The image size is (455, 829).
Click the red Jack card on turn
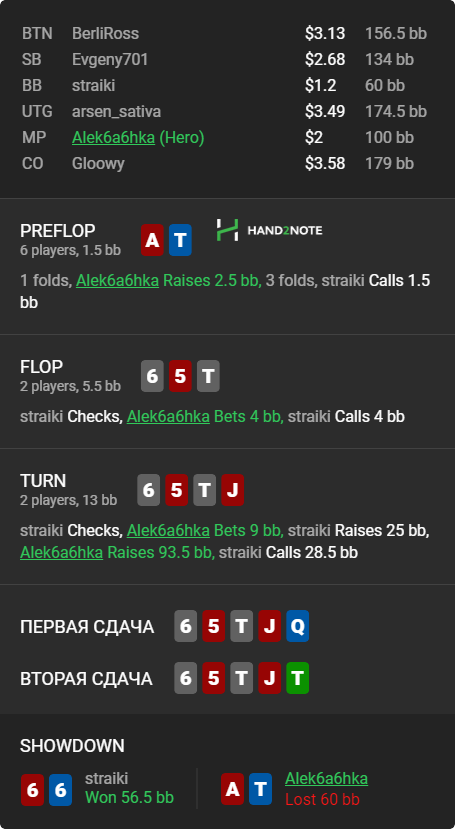coord(233,490)
